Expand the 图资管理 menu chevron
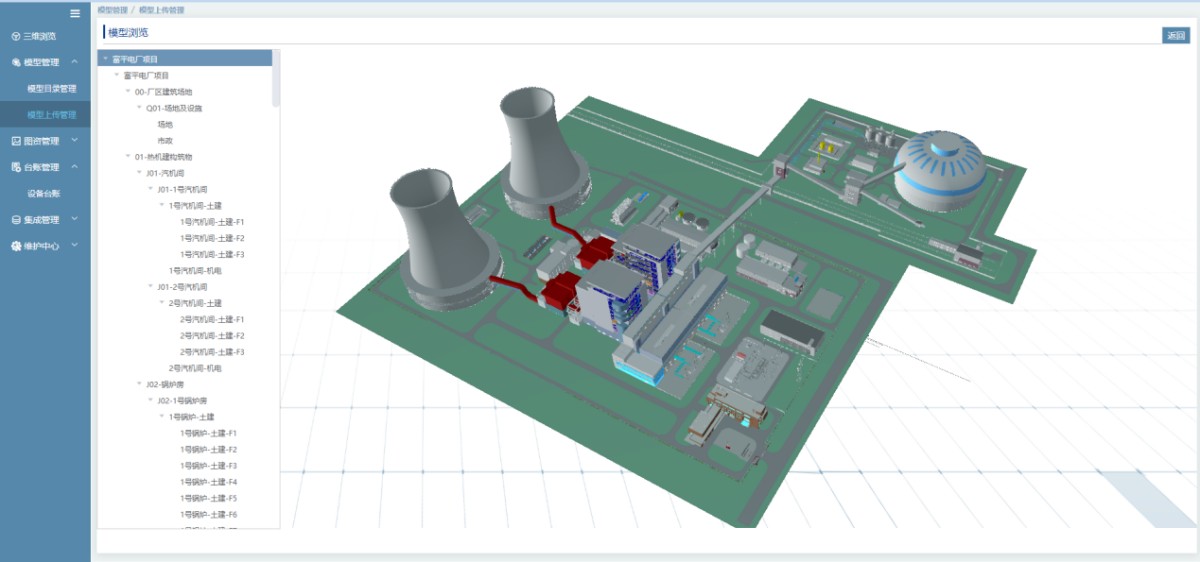 tap(75, 141)
